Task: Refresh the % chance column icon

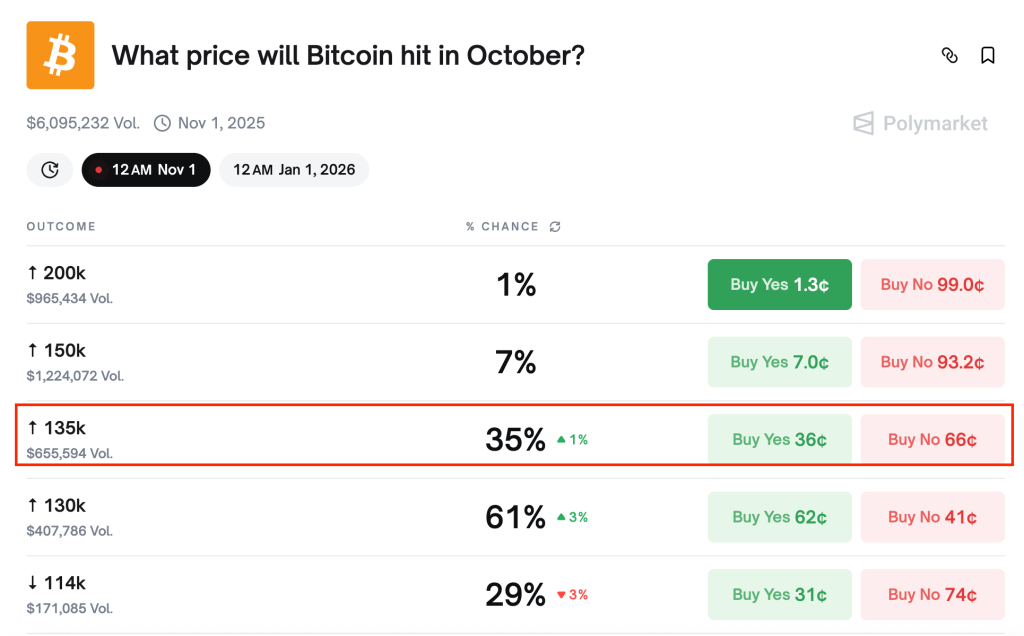Action: pos(555,227)
